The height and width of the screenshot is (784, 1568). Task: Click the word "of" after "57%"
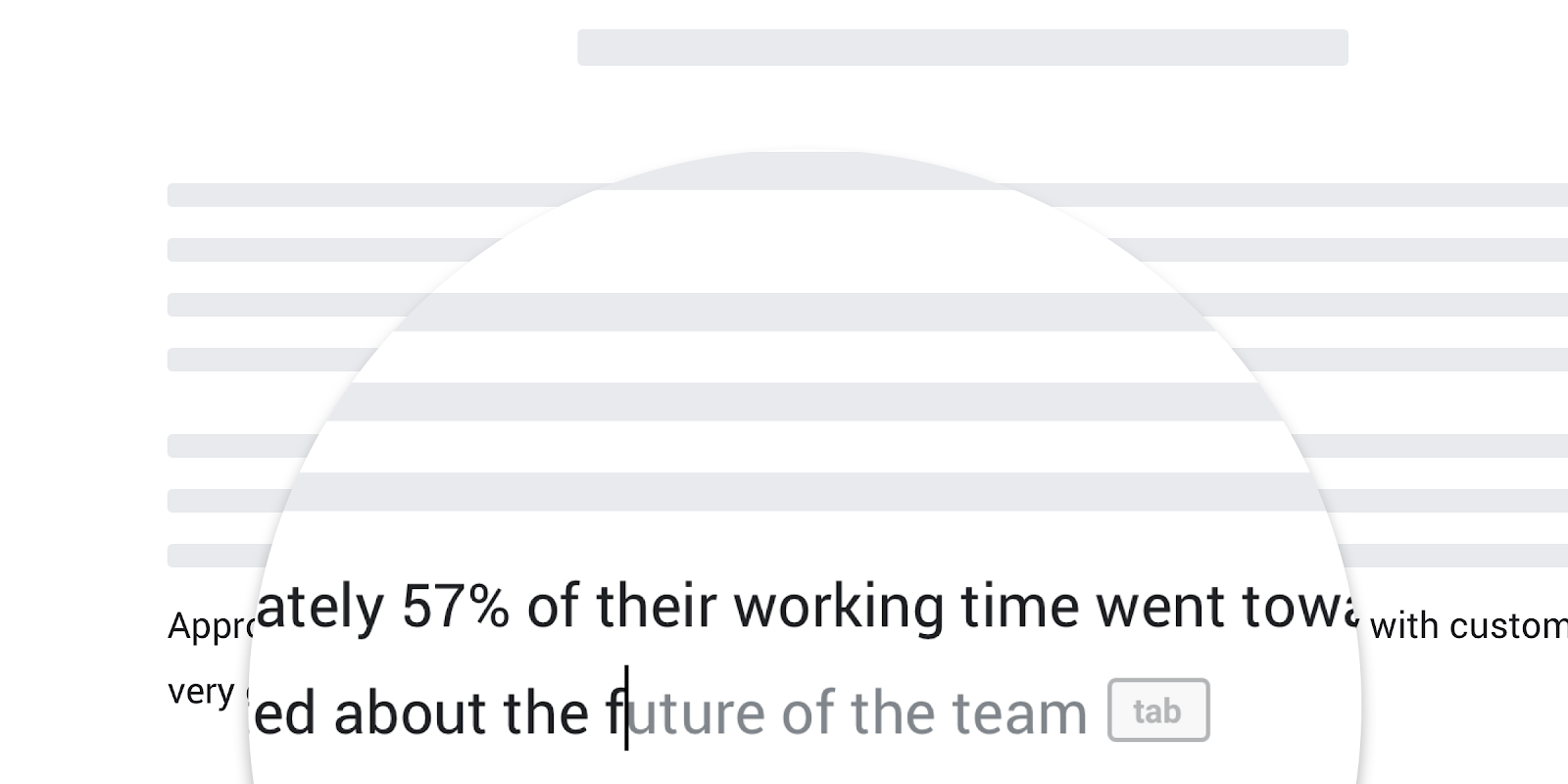(552, 607)
